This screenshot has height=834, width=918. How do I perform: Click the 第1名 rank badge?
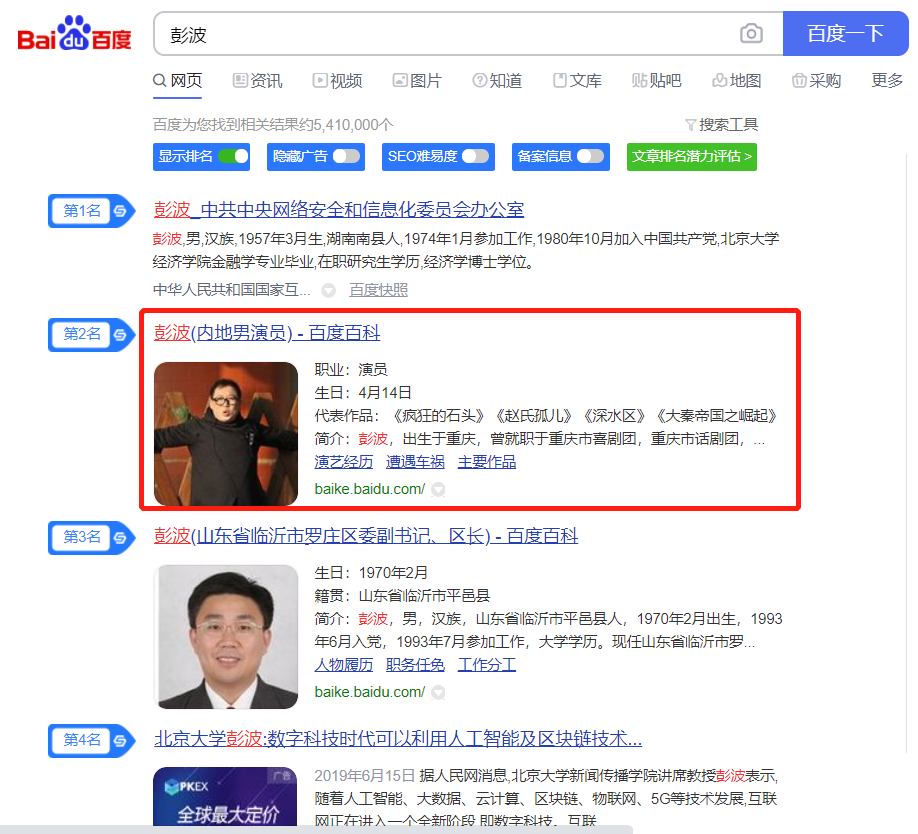point(82,211)
